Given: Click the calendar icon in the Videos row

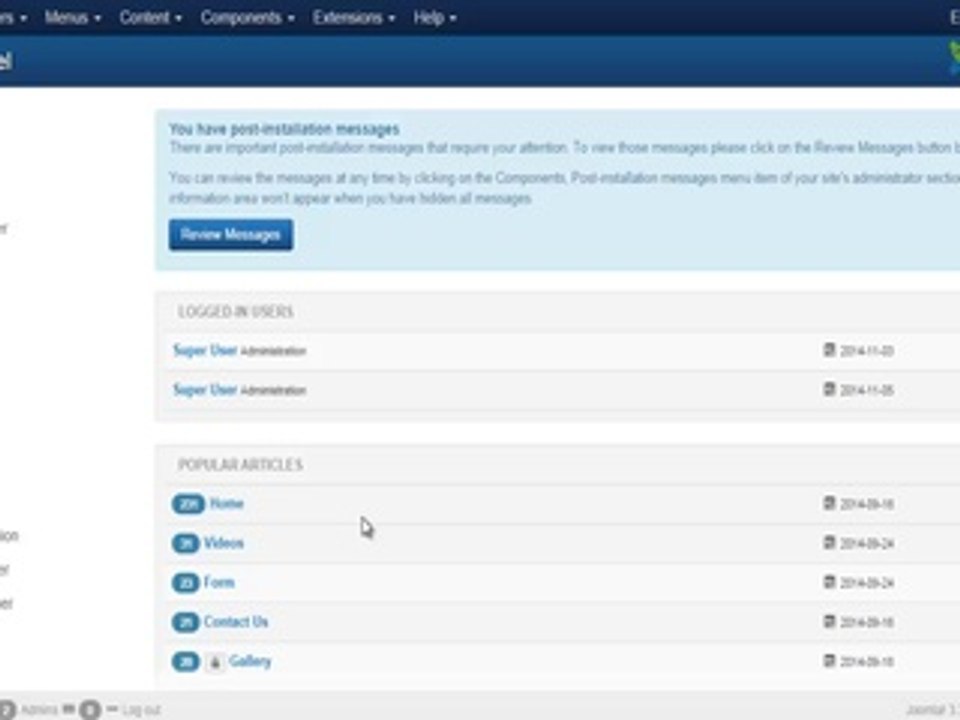Looking at the screenshot, I should click(x=829, y=542).
